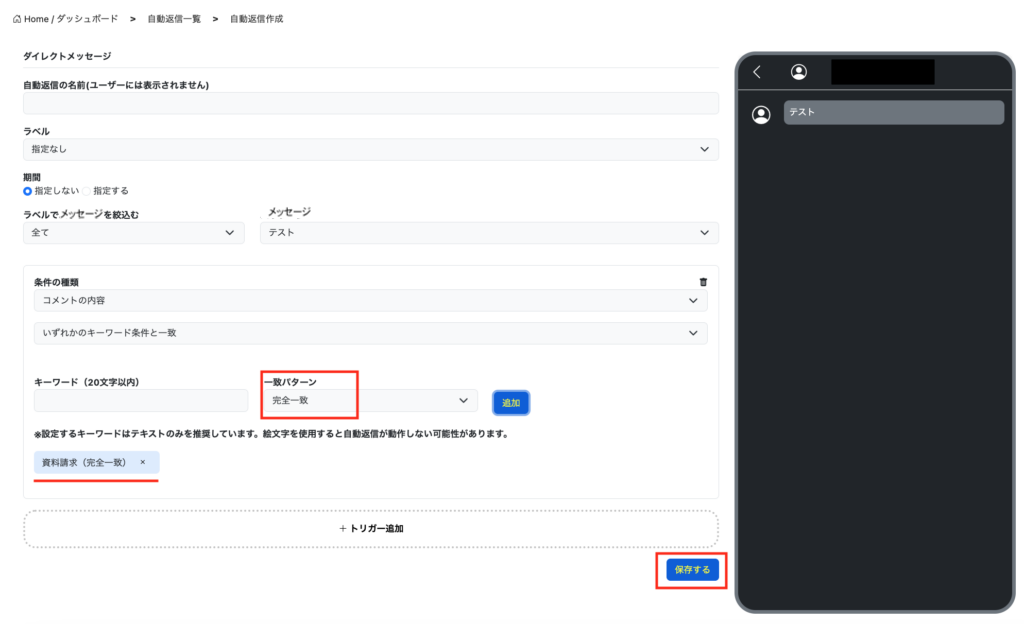1024x624 pixels.
Task: Click the キーワード text input field
Action: pos(141,400)
